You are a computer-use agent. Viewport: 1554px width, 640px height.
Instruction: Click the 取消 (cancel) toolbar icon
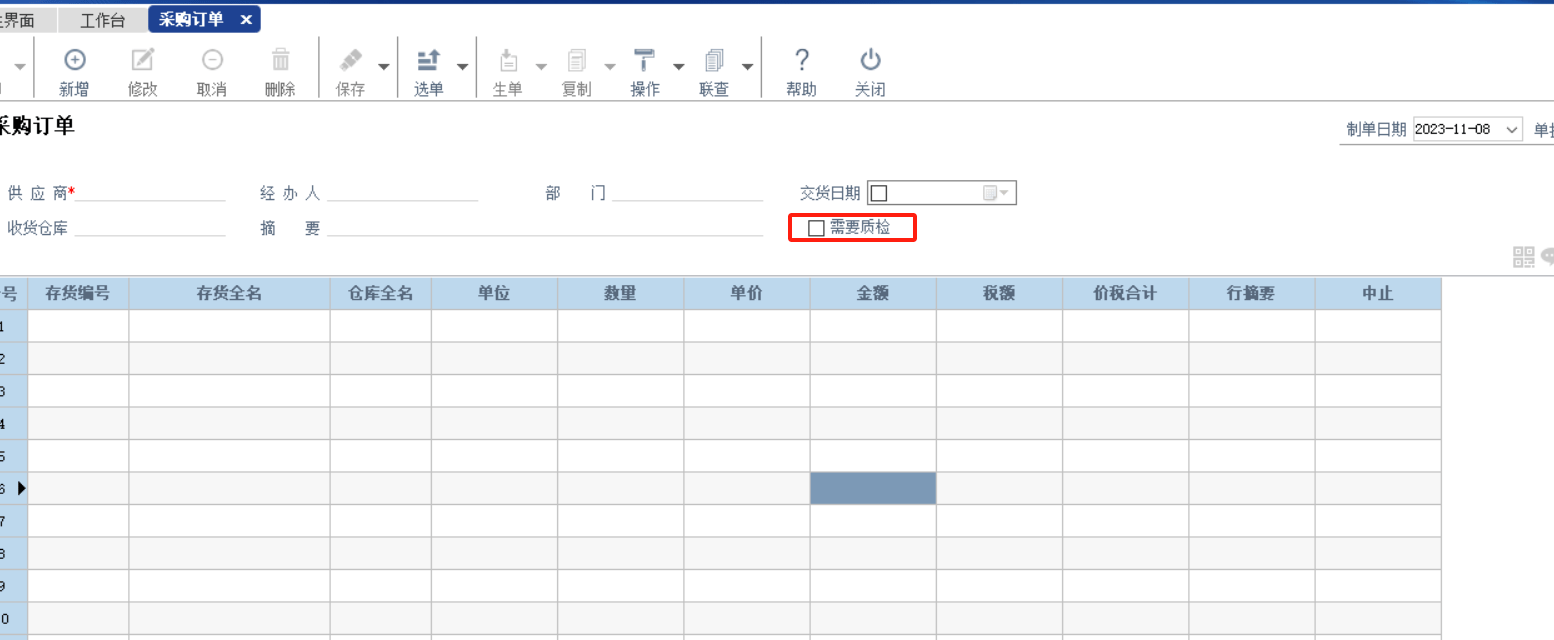click(x=212, y=60)
